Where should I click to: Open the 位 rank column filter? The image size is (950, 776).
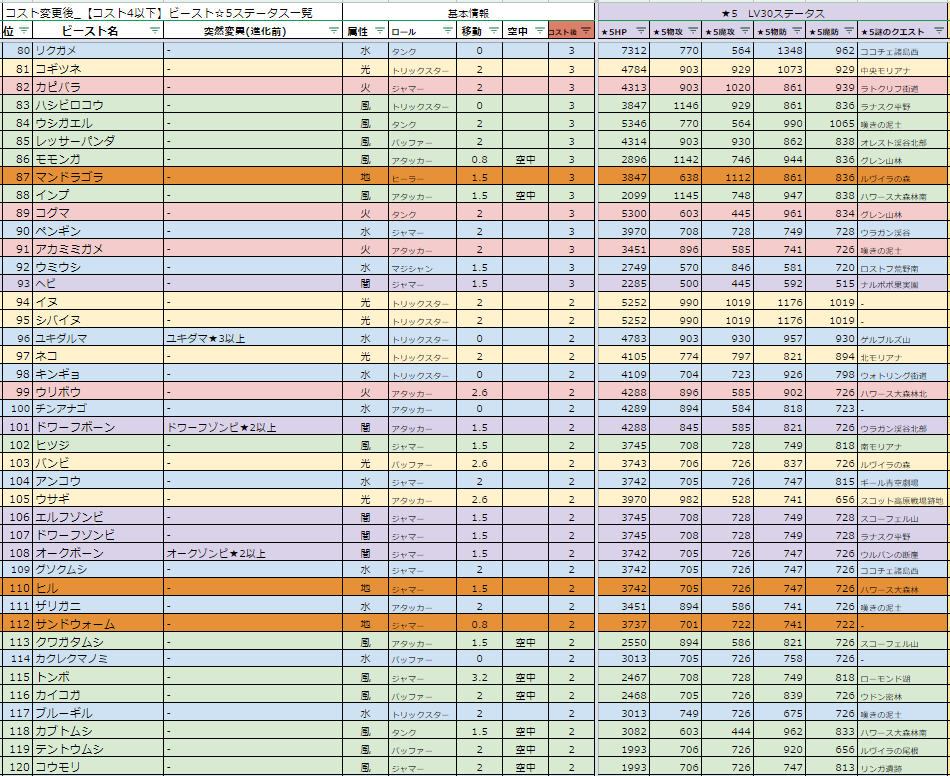[x=22, y=32]
